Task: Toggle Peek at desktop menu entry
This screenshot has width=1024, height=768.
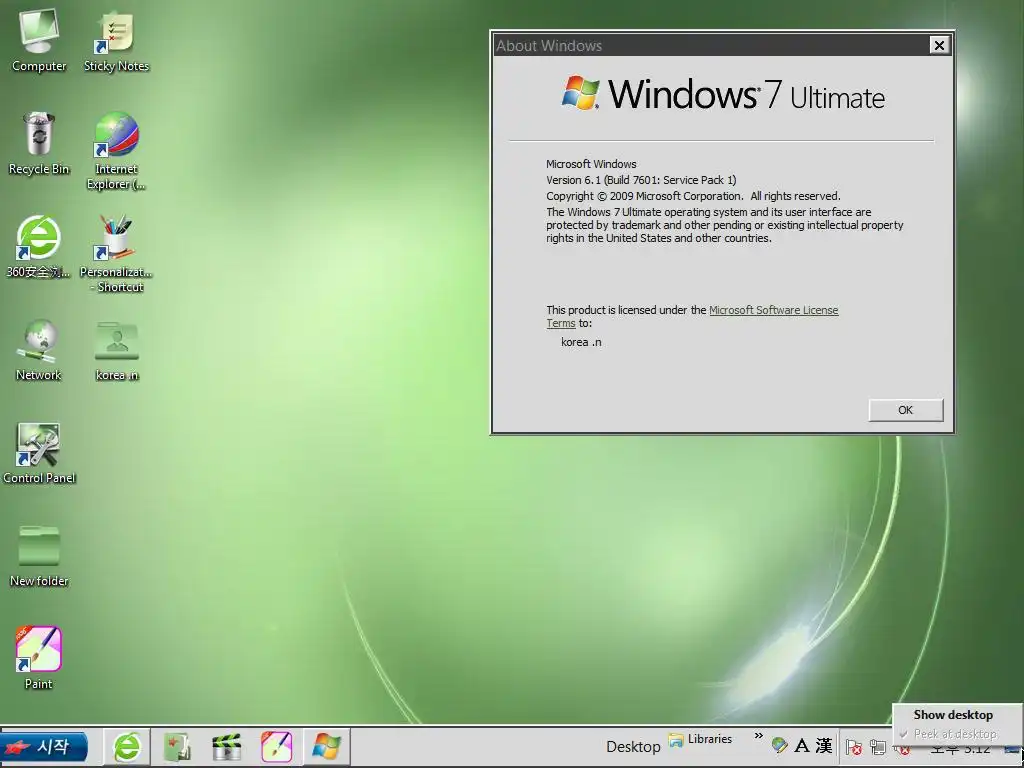Action: [955, 734]
